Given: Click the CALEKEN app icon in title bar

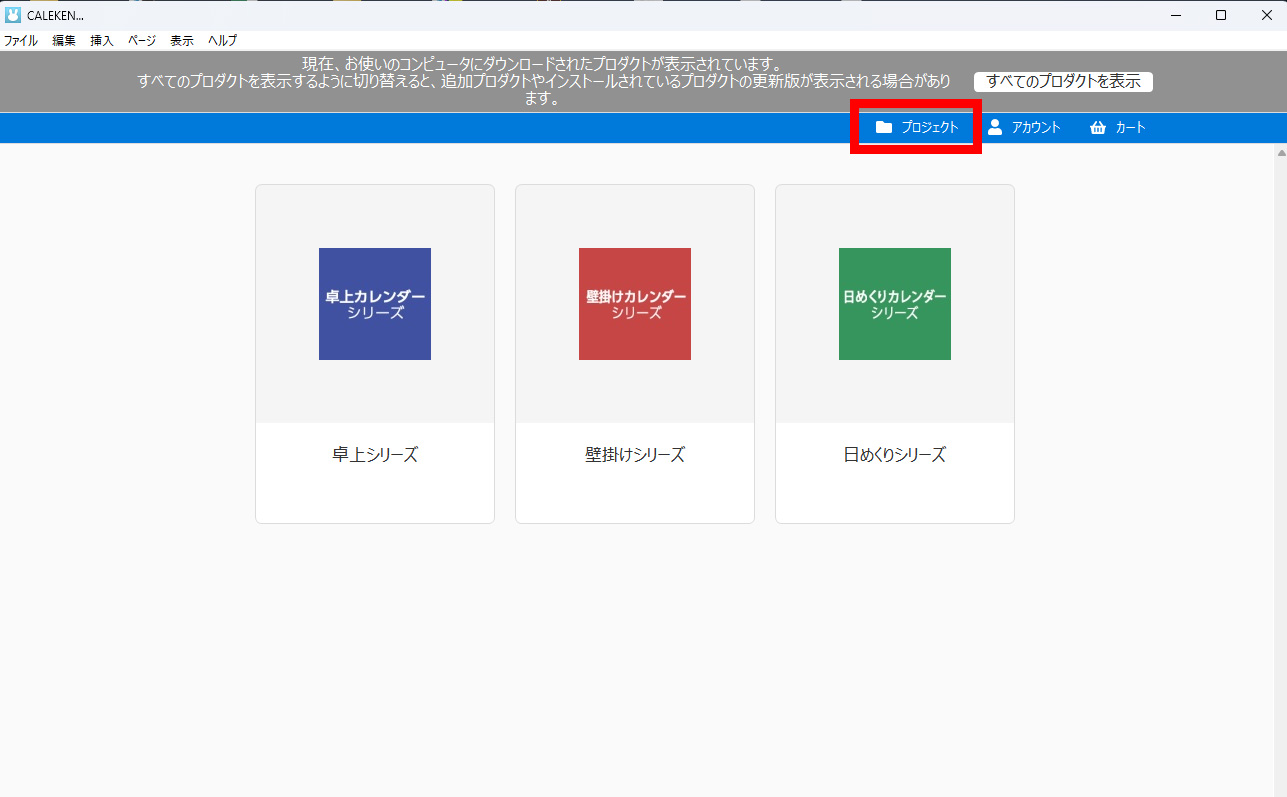Looking at the screenshot, I should [x=13, y=15].
